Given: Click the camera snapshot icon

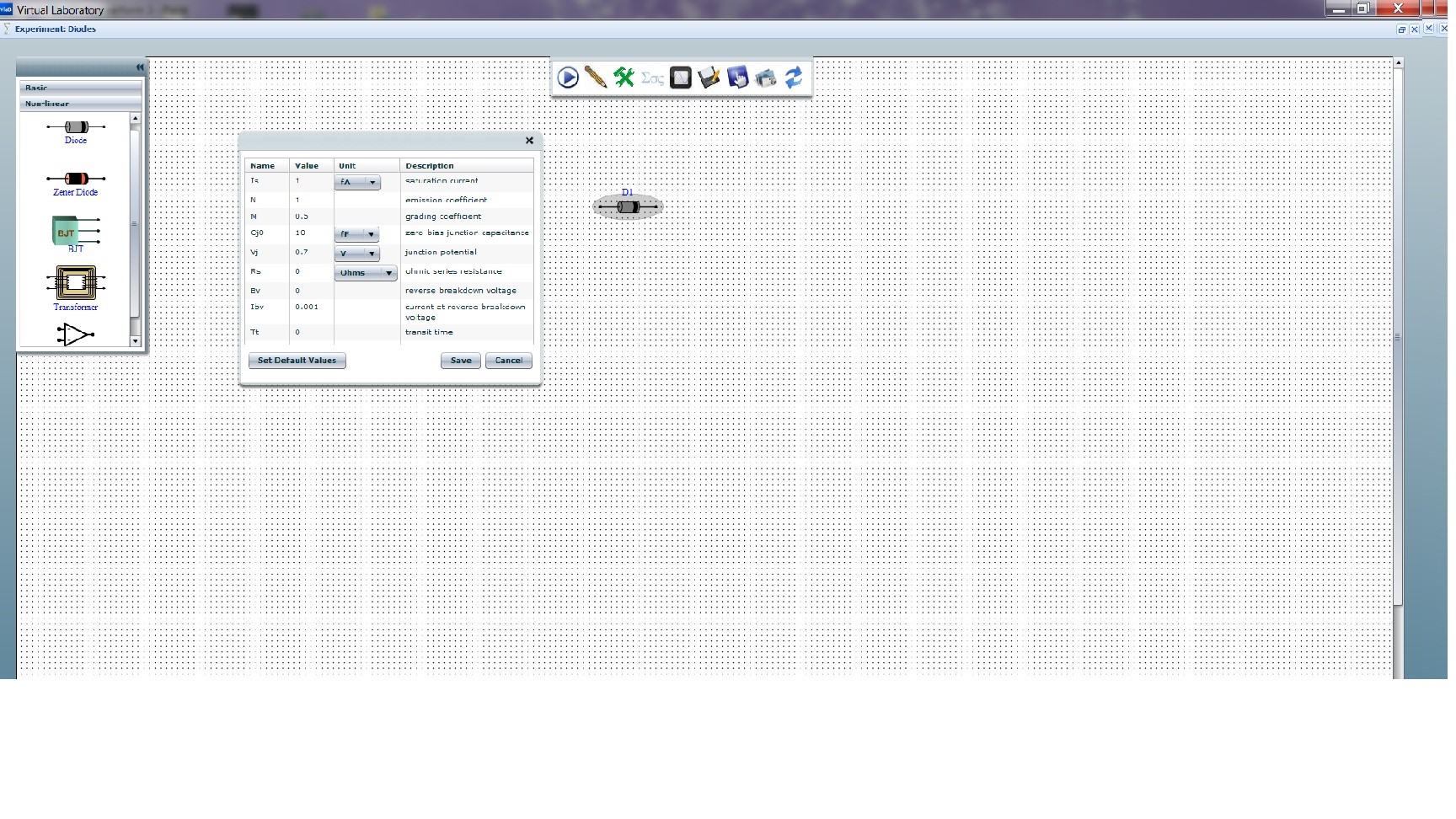Looking at the screenshot, I should click(766, 78).
